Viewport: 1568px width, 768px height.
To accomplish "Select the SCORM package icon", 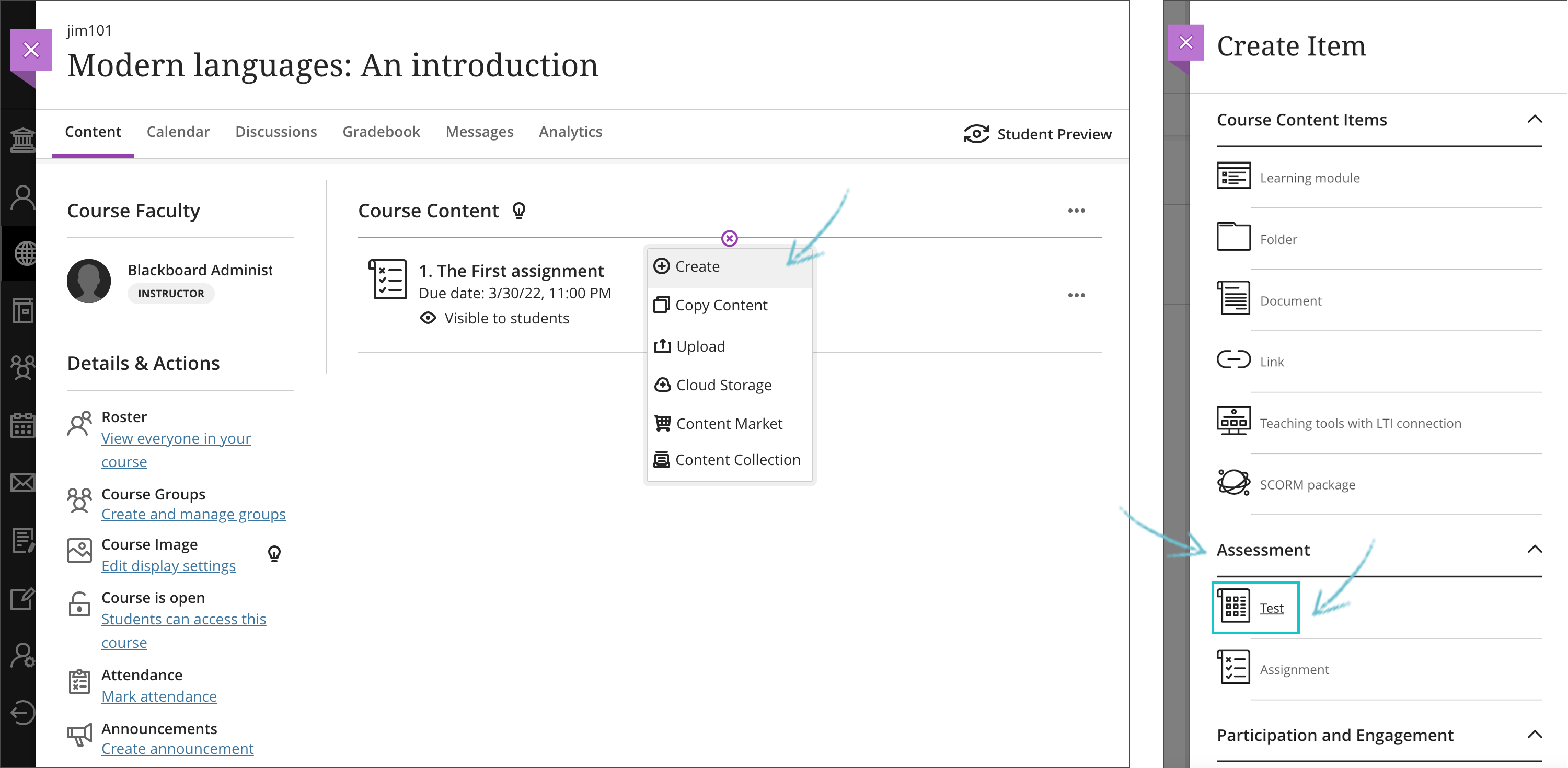I will point(1233,483).
